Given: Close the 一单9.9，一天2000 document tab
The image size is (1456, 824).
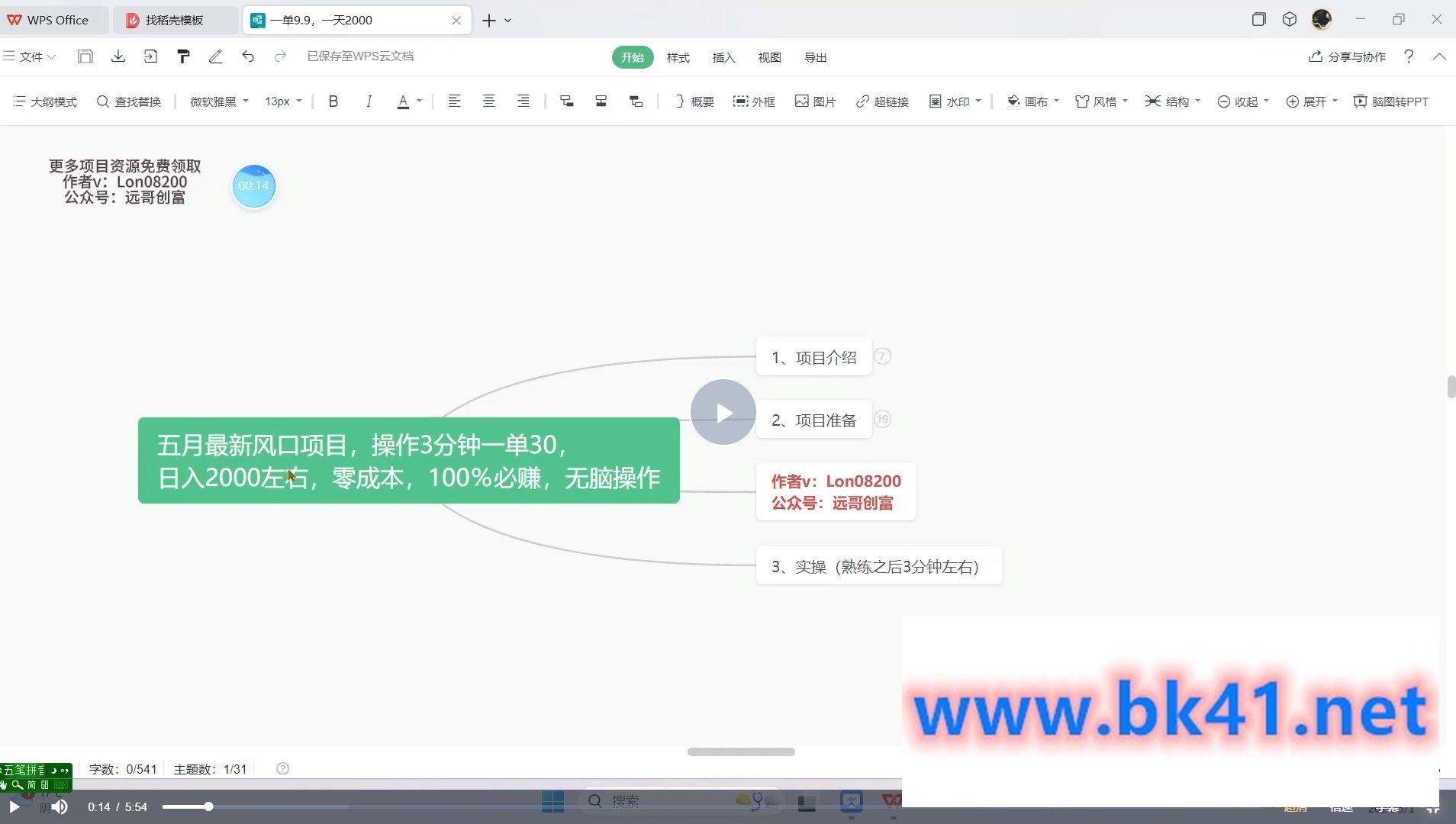Looking at the screenshot, I should point(456,21).
